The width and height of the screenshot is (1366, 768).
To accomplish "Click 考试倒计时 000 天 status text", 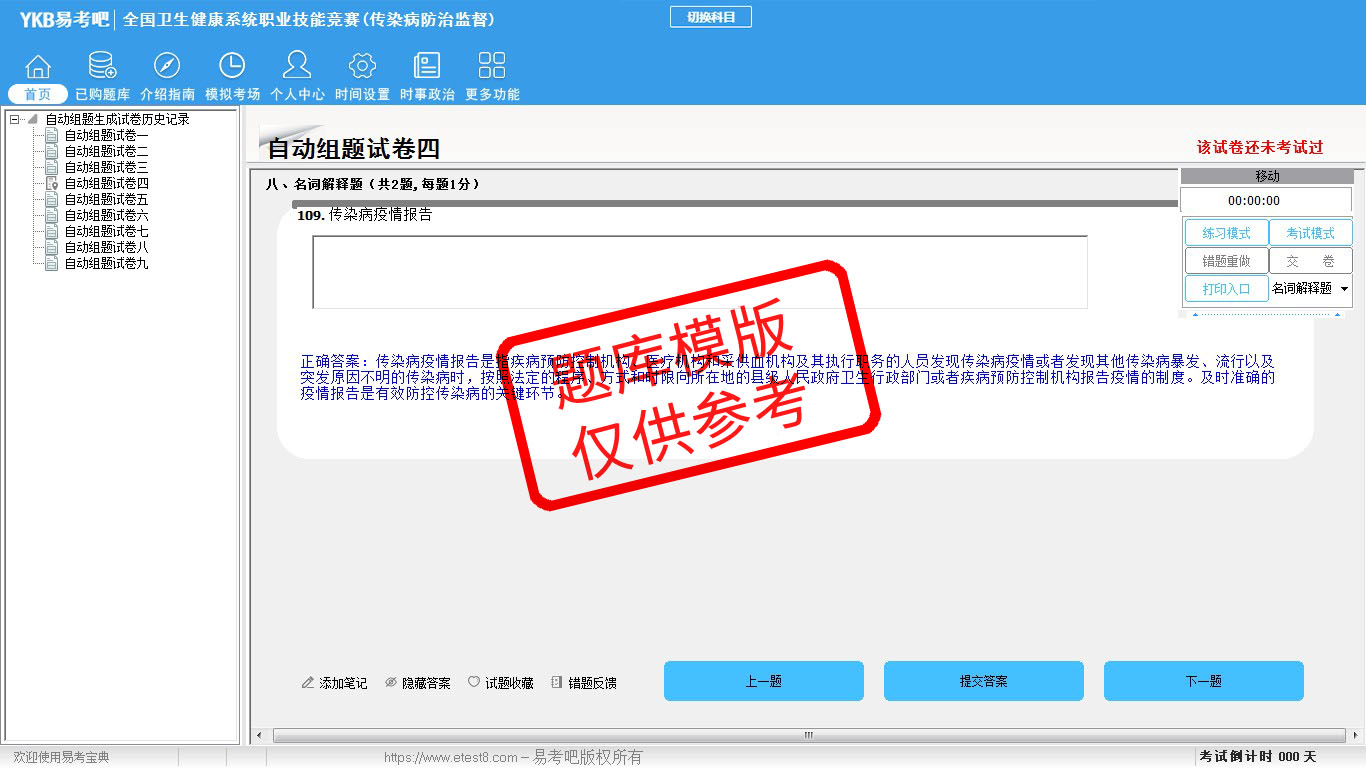I will point(1258,757).
